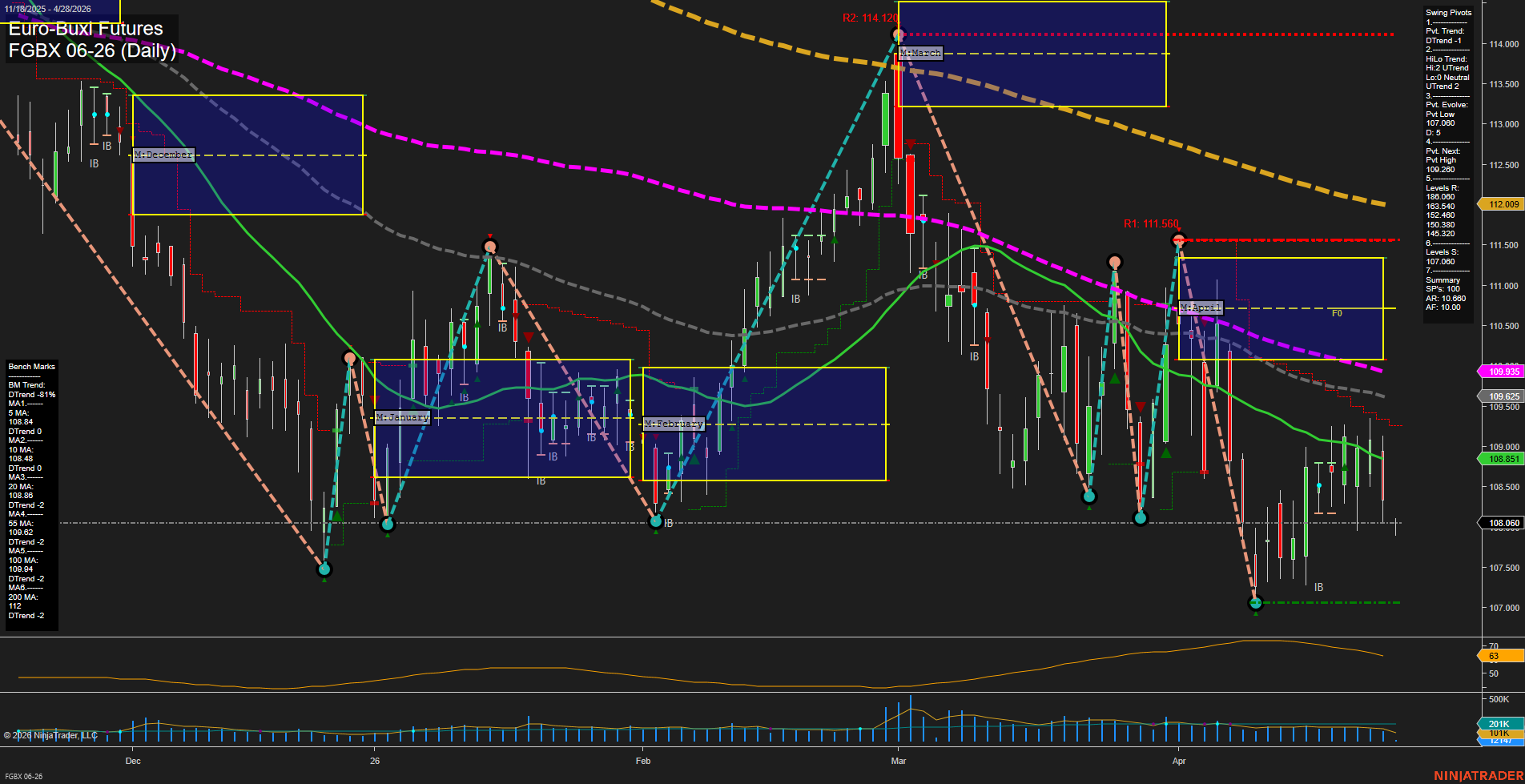Click the M:April label tag
Image resolution: width=1525 pixels, height=784 pixels.
coord(1201,308)
